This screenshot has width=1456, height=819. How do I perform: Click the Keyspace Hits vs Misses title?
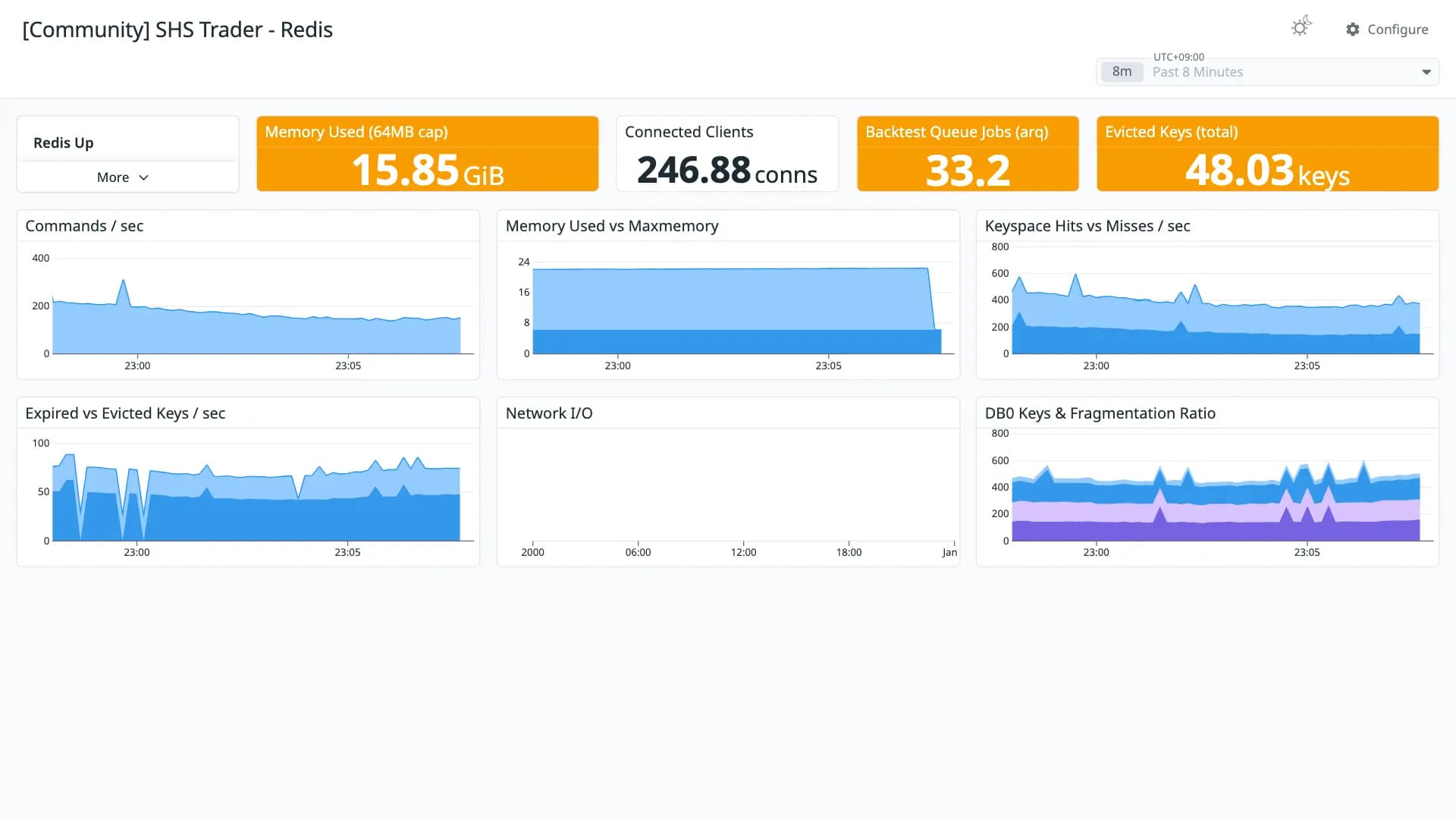pos(1087,226)
